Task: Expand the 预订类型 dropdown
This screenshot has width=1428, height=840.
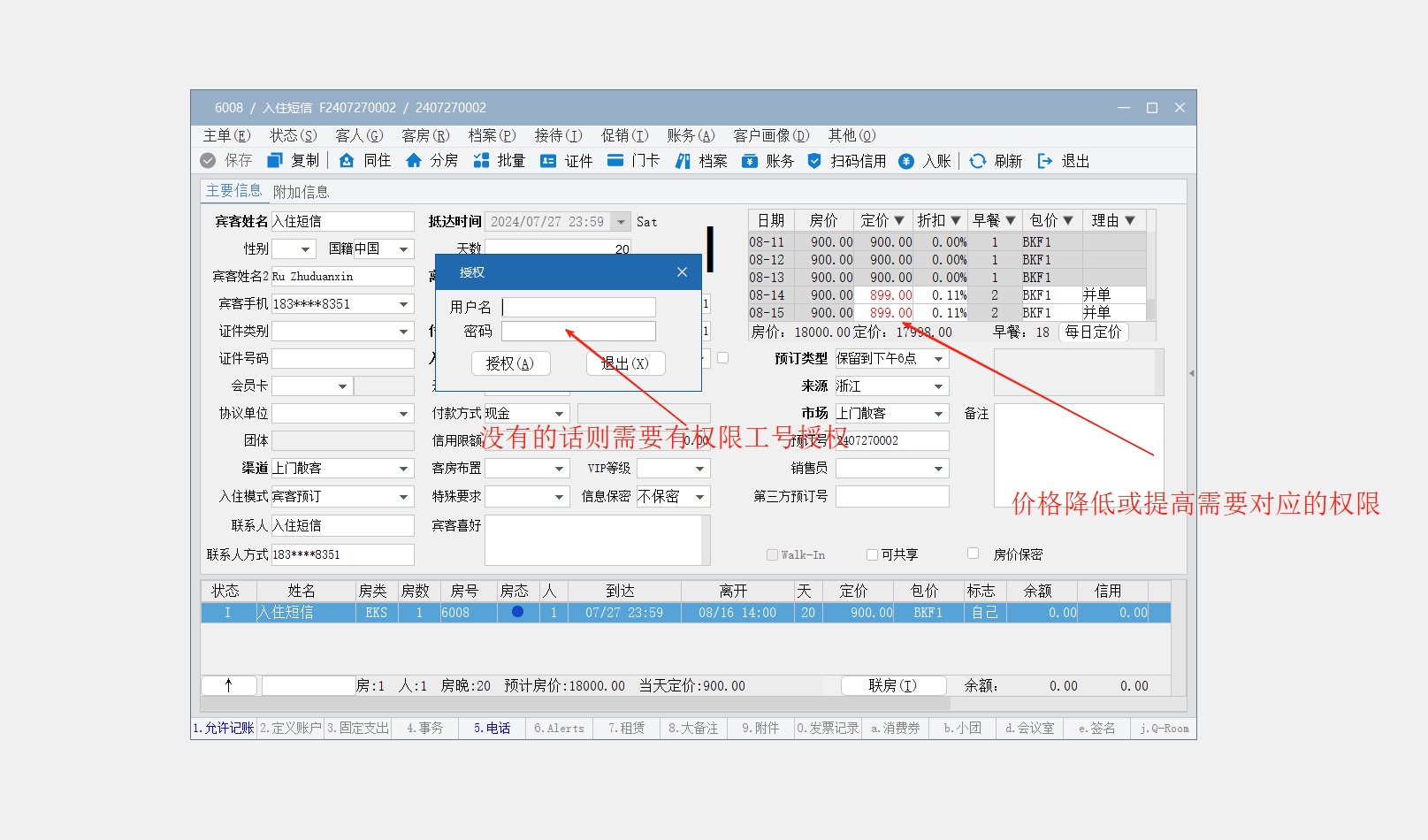Action: coord(939,359)
